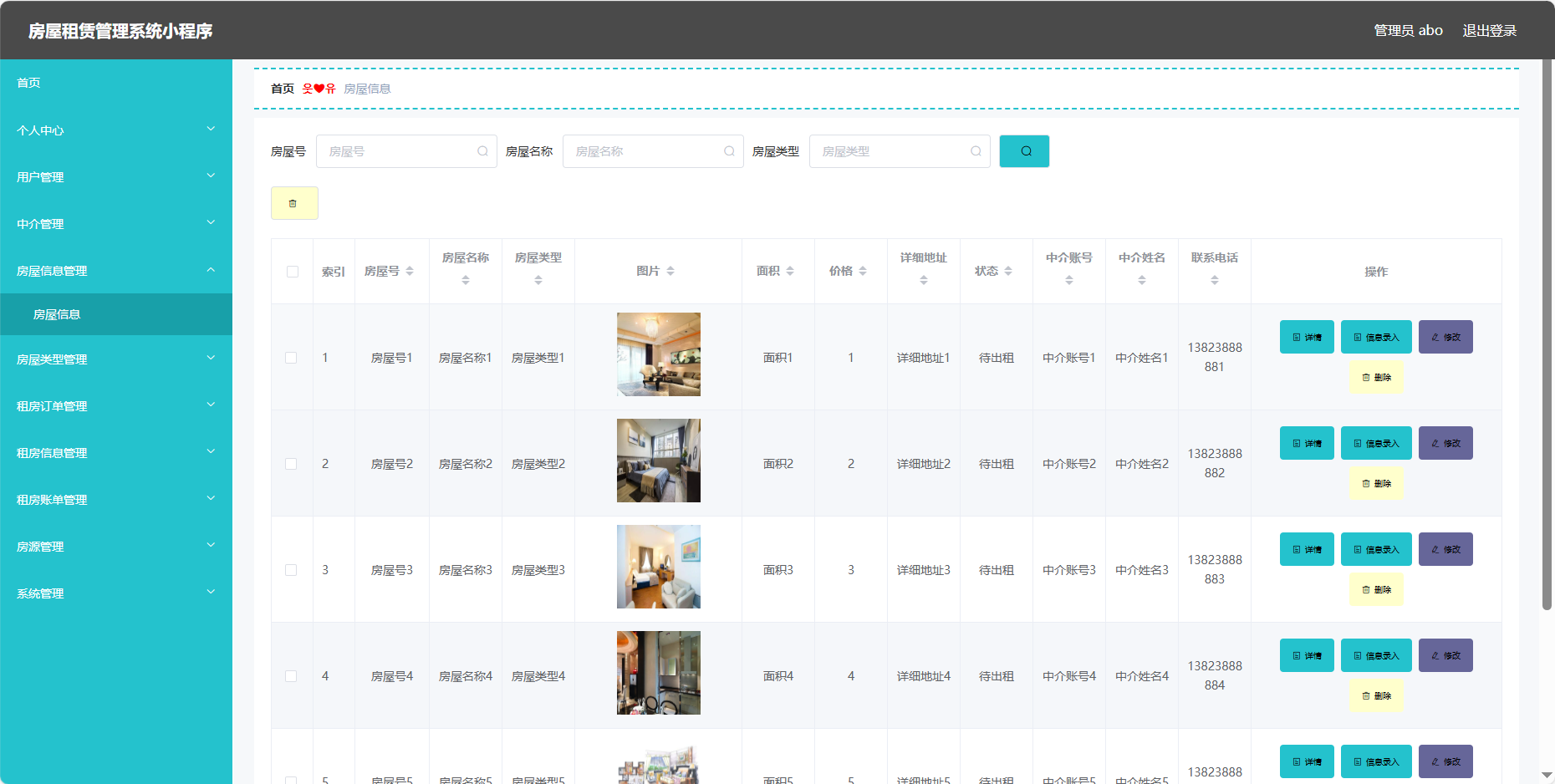Sort table by 房屋类型 column arrows
Screen dimensions: 1555x784
pos(538,280)
